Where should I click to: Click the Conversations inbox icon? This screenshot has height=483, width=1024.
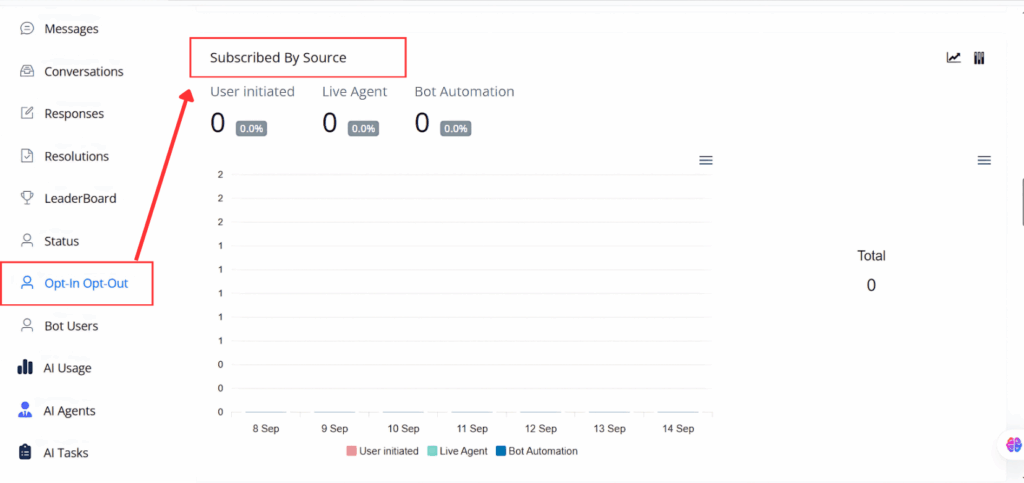point(27,71)
